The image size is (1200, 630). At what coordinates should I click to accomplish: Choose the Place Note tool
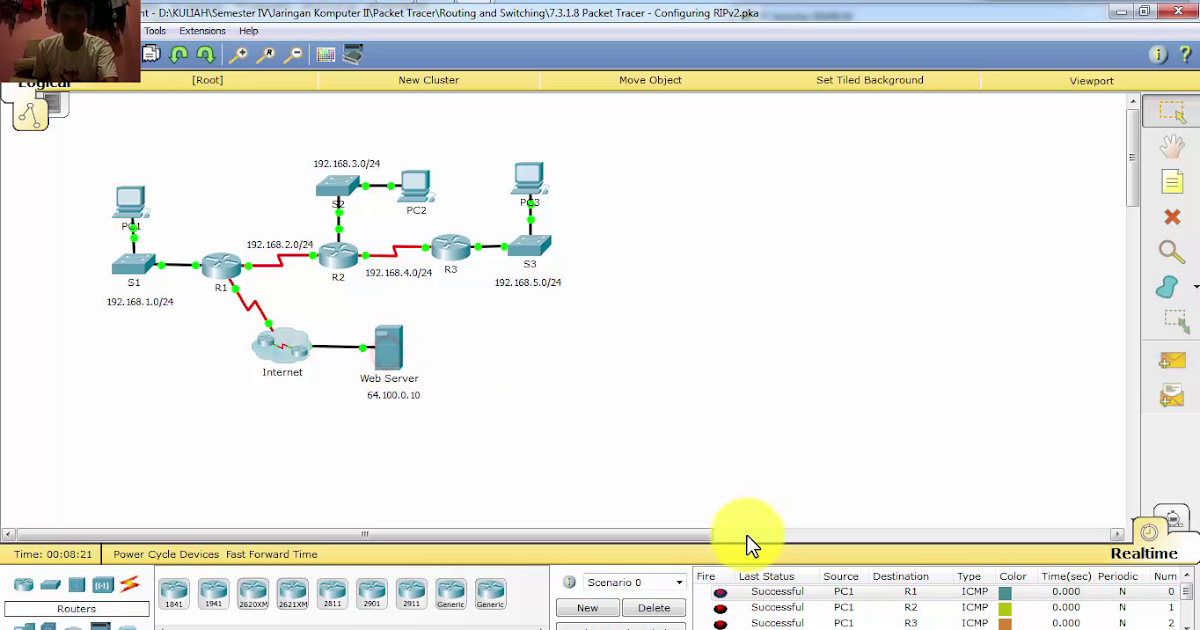pos(1171,181)
